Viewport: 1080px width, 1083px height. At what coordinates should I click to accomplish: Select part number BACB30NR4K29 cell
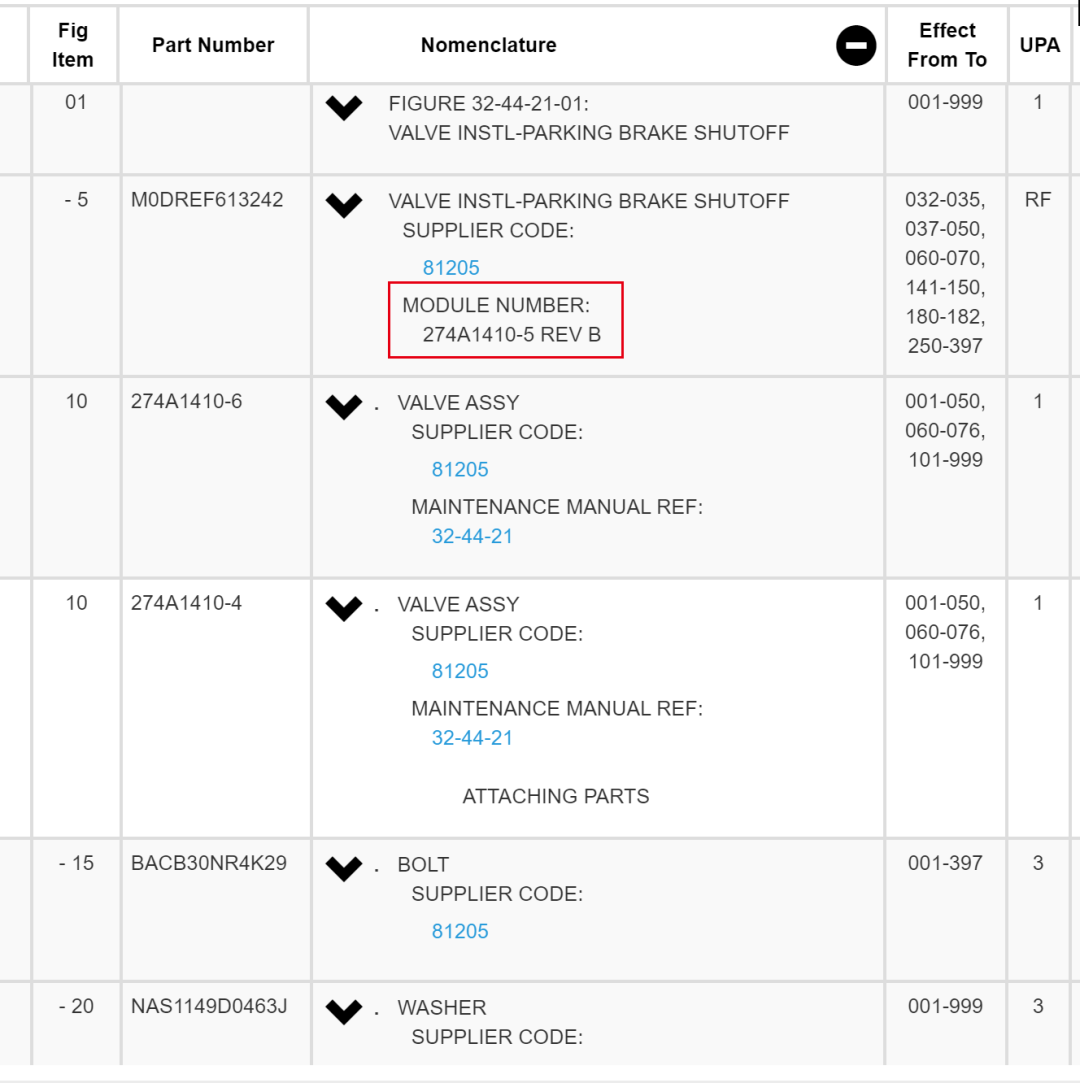pyautogui.click(x=209, y=863)
